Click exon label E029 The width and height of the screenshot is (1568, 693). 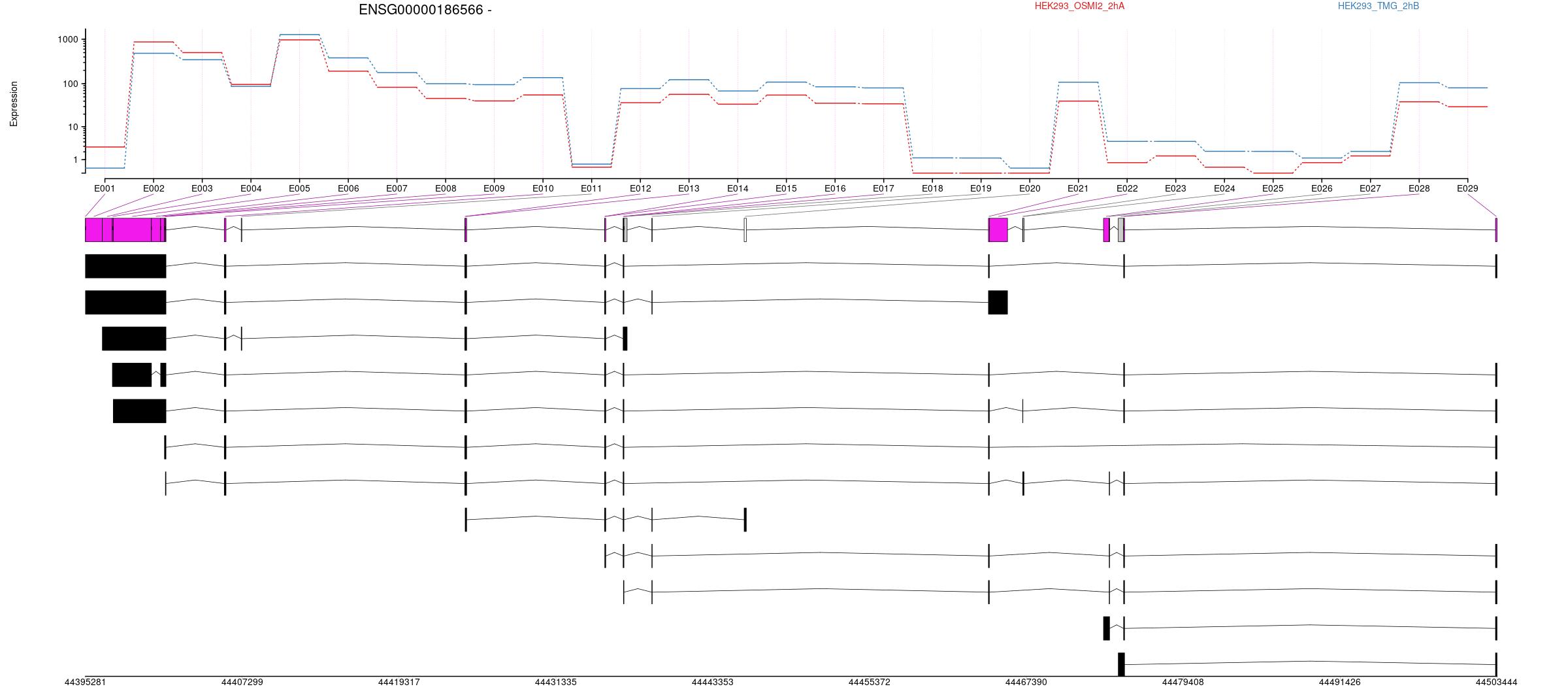pyautogui.click(x=1467, y=189)
